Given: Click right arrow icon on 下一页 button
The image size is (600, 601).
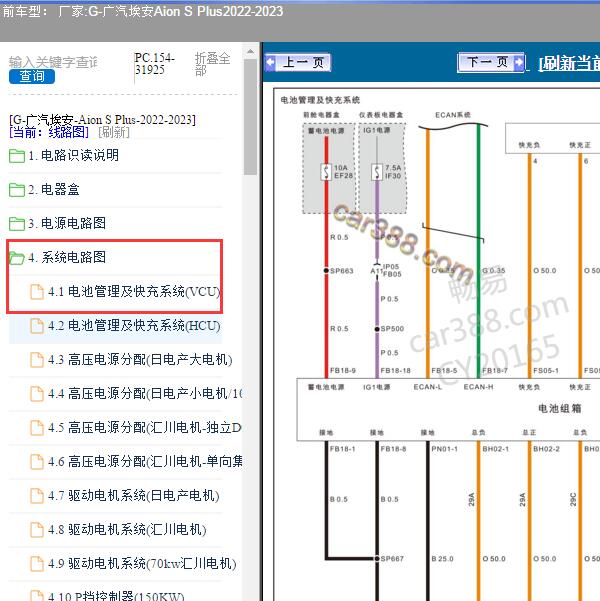Looking at the screenshot, I should pyautogui.click(x=518, y=62).
